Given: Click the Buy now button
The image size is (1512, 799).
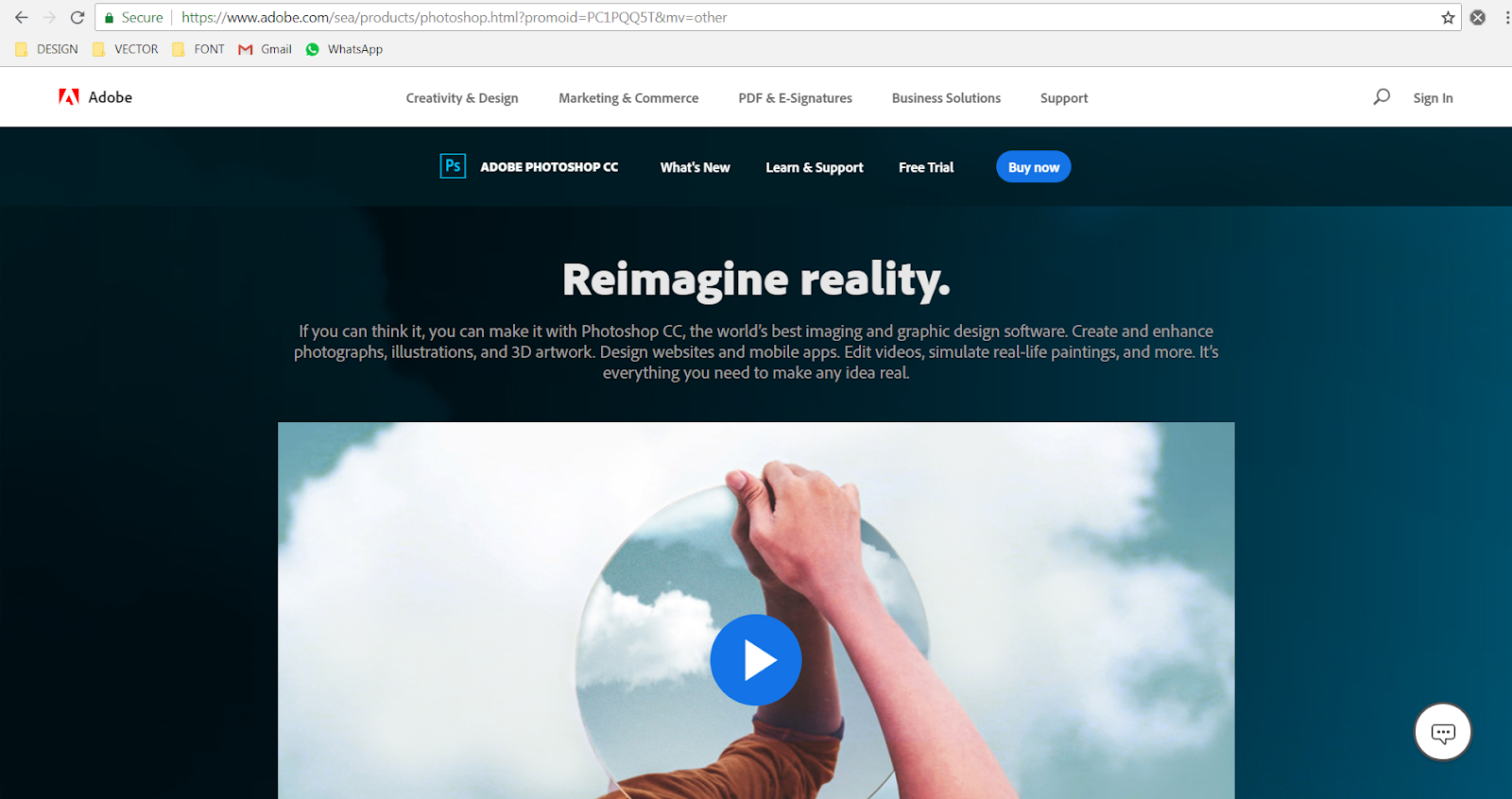Looking at the screenshot, I should (1034, 167).
